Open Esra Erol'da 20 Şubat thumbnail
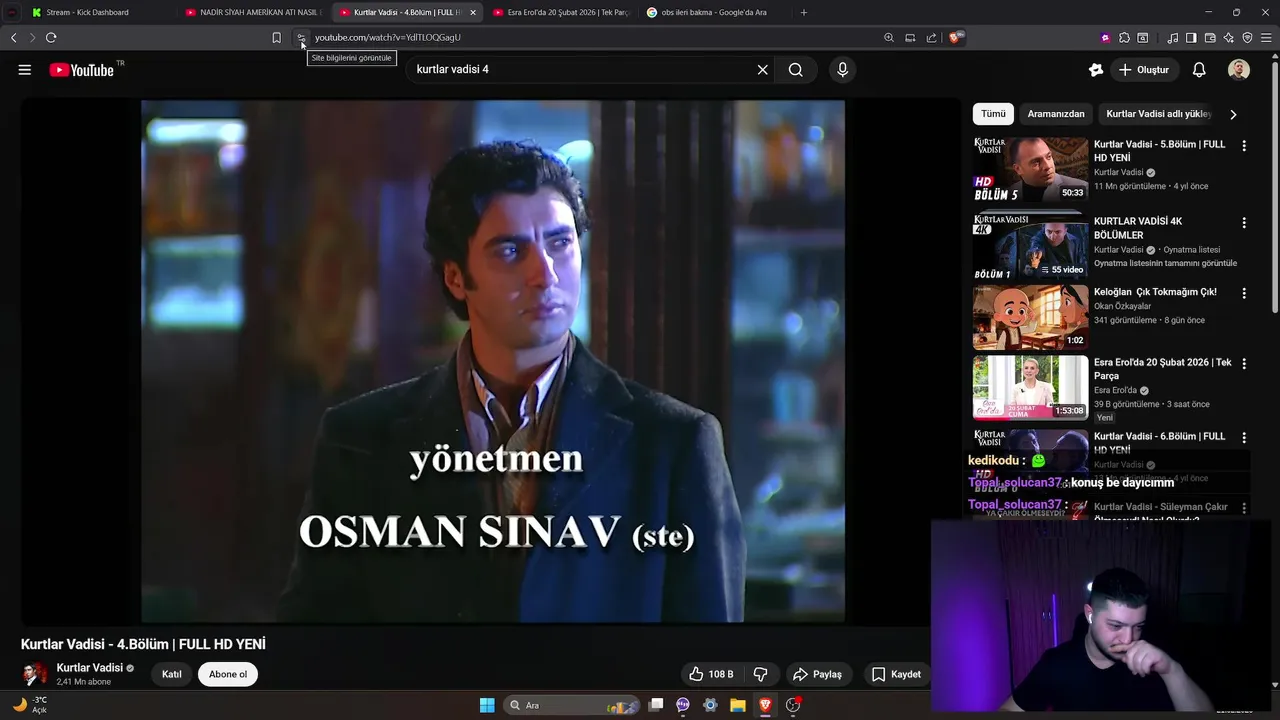Screen dimensions: 1280x720 point(1030,387)
